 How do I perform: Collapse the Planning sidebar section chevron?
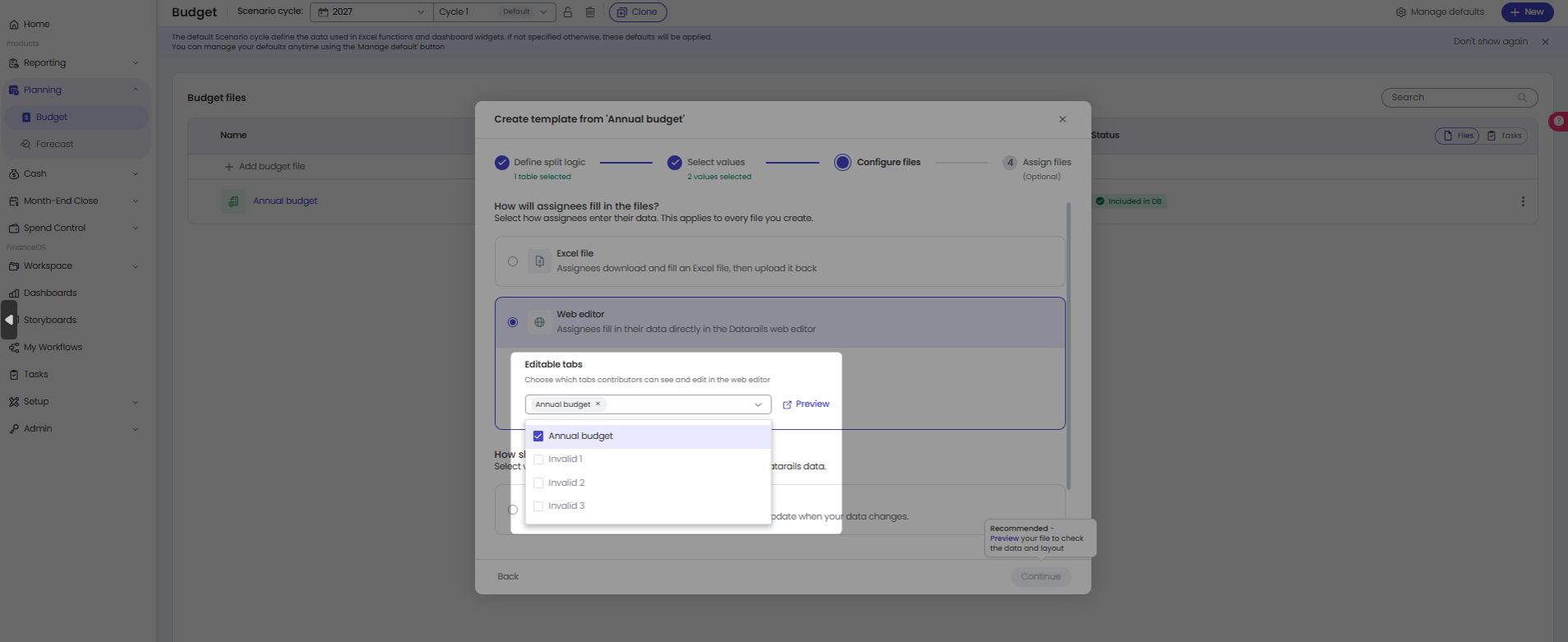pyautogui.click(x=136, y=90)
